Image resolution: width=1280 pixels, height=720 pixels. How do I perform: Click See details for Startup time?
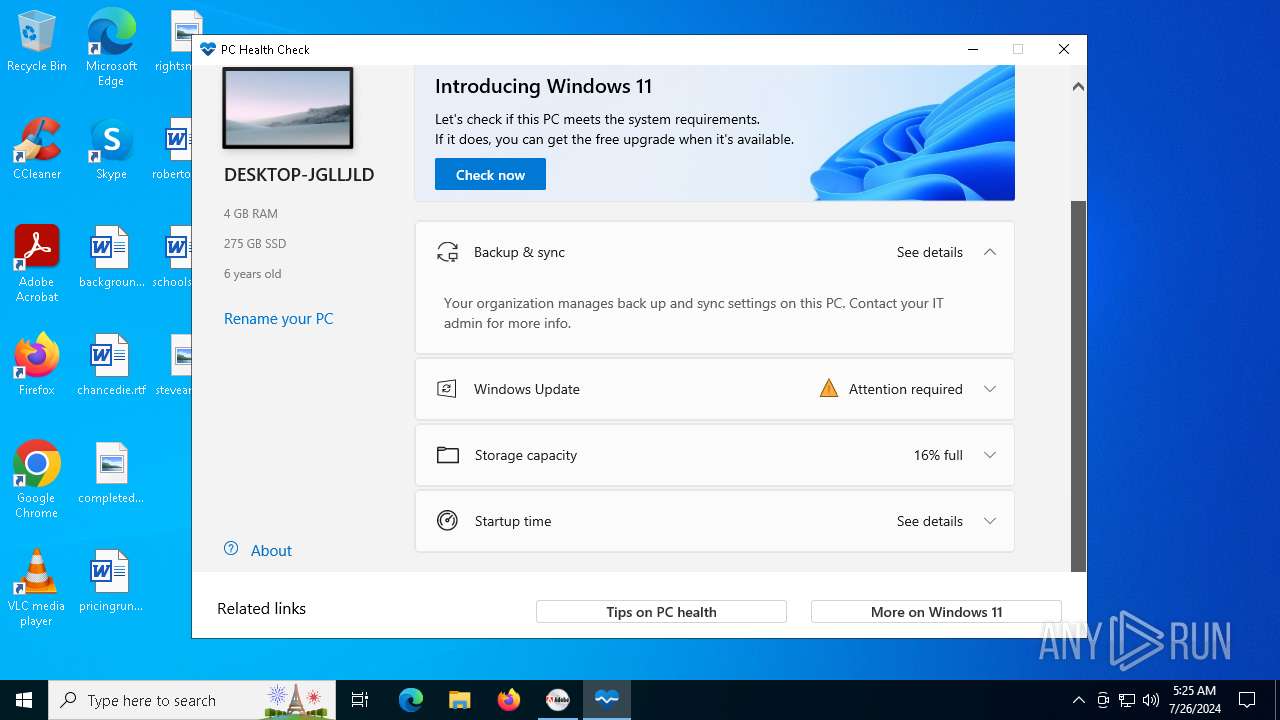930,521
